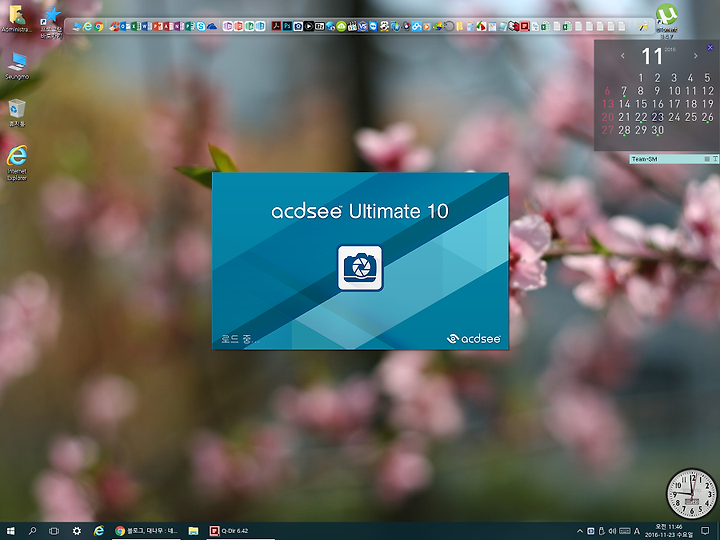The height and width of the screenshot is (540, 720).
Task: Open volume control in system tray
Action: coord(613,531)
